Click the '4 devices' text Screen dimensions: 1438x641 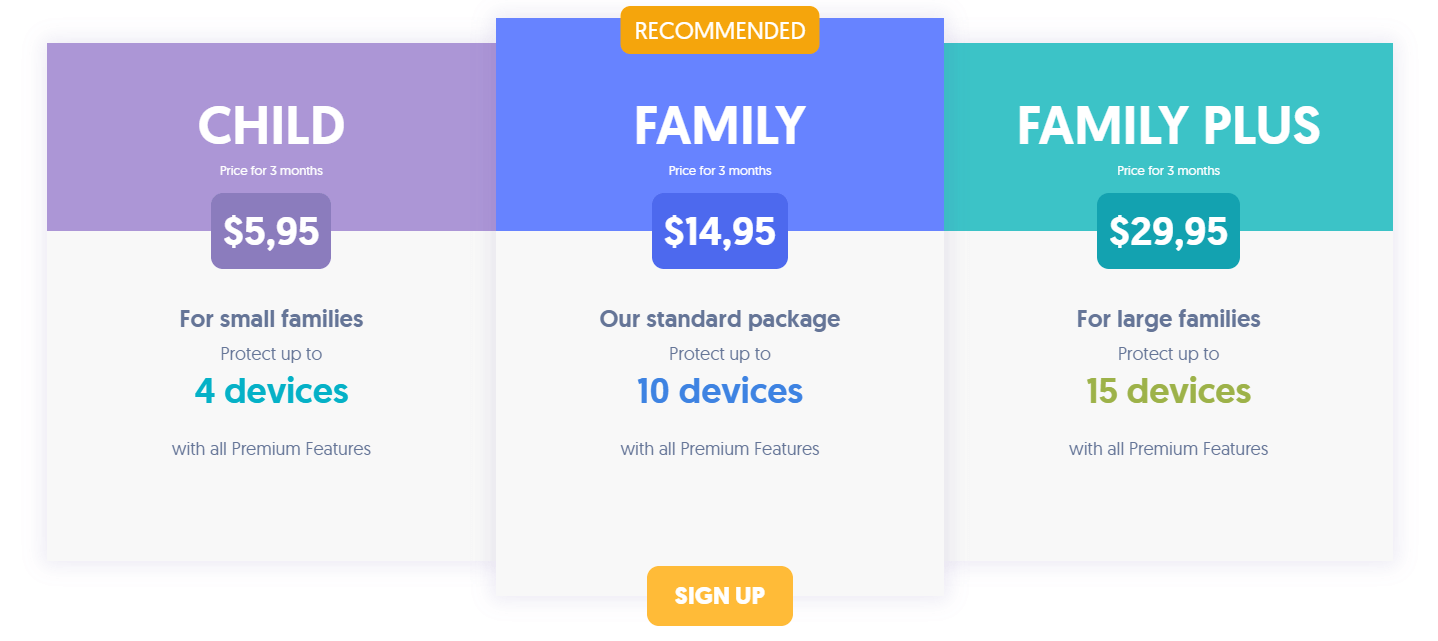271,390
